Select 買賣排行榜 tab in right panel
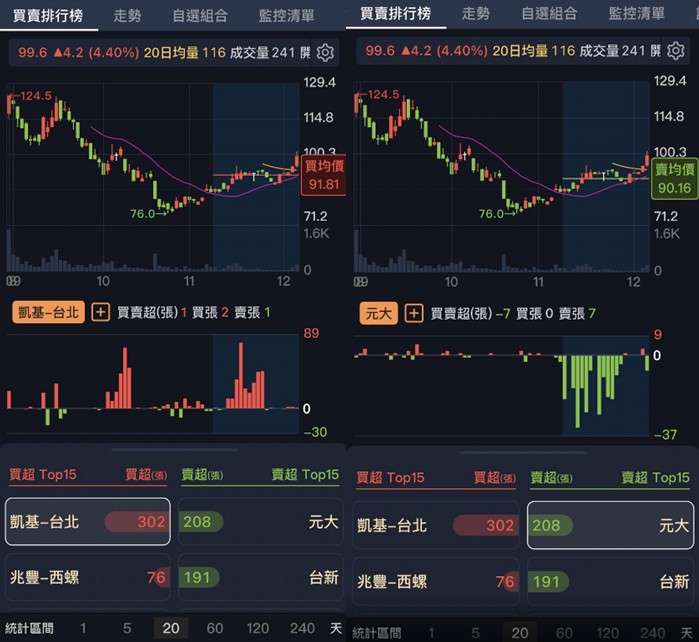The height and width of the screenshot is (642, 699). tap(395, 13)
